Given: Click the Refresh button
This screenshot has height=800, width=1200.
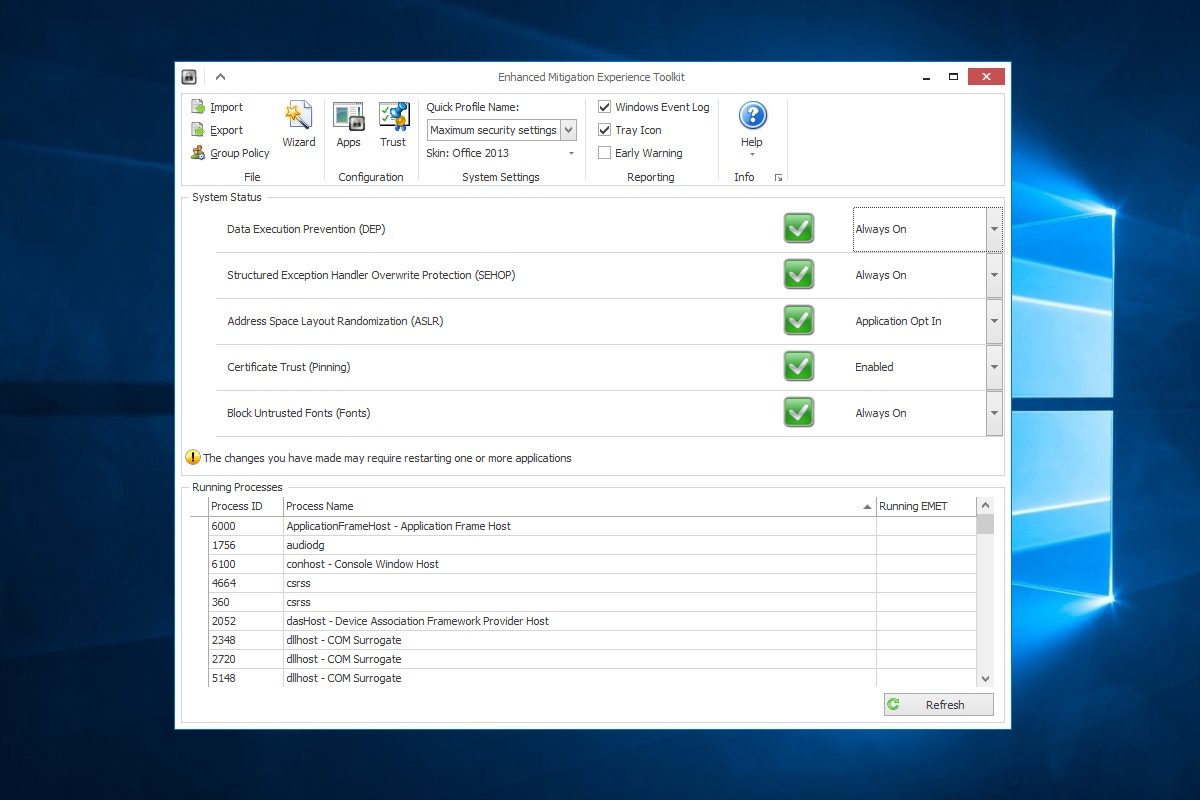Looking at the screenshot, I should tap(939, 705).
